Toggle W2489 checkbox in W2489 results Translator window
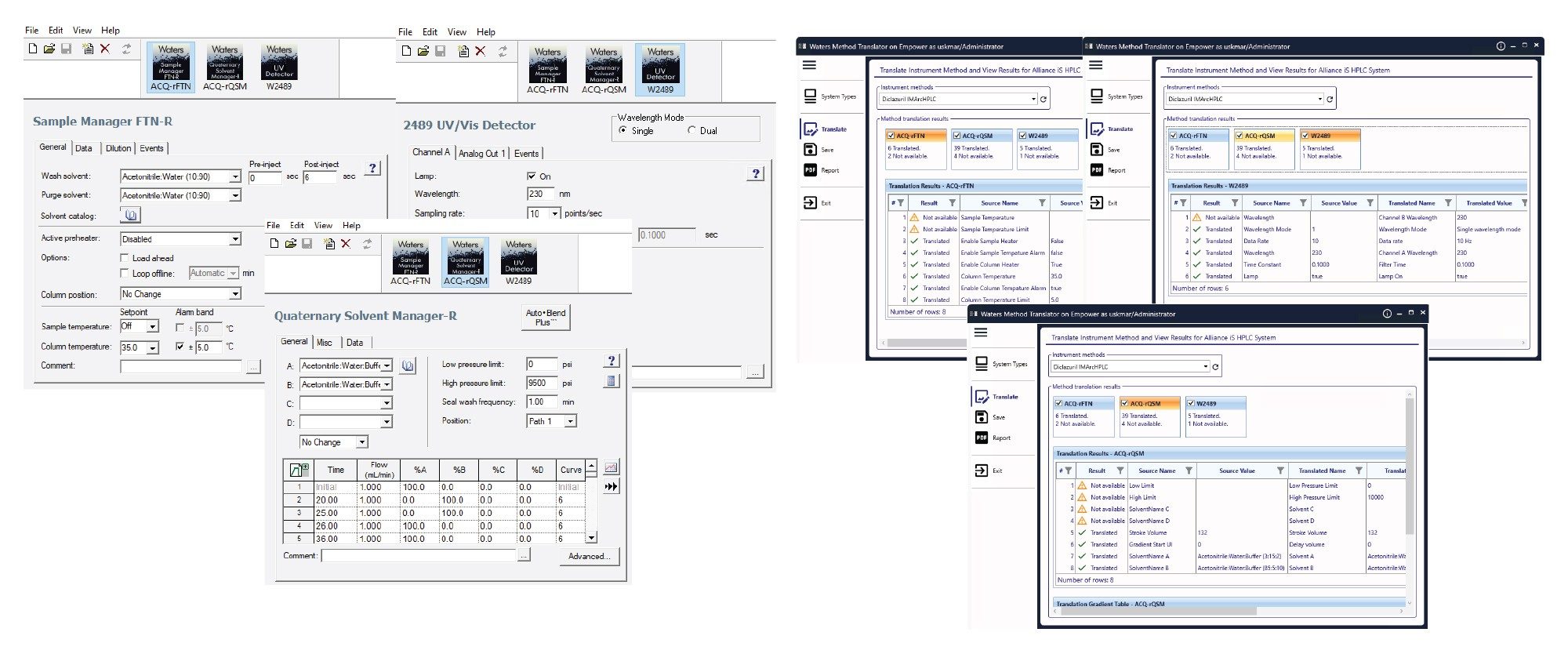The height and width of the screenshot is (654, 1568). point(1305,136)
